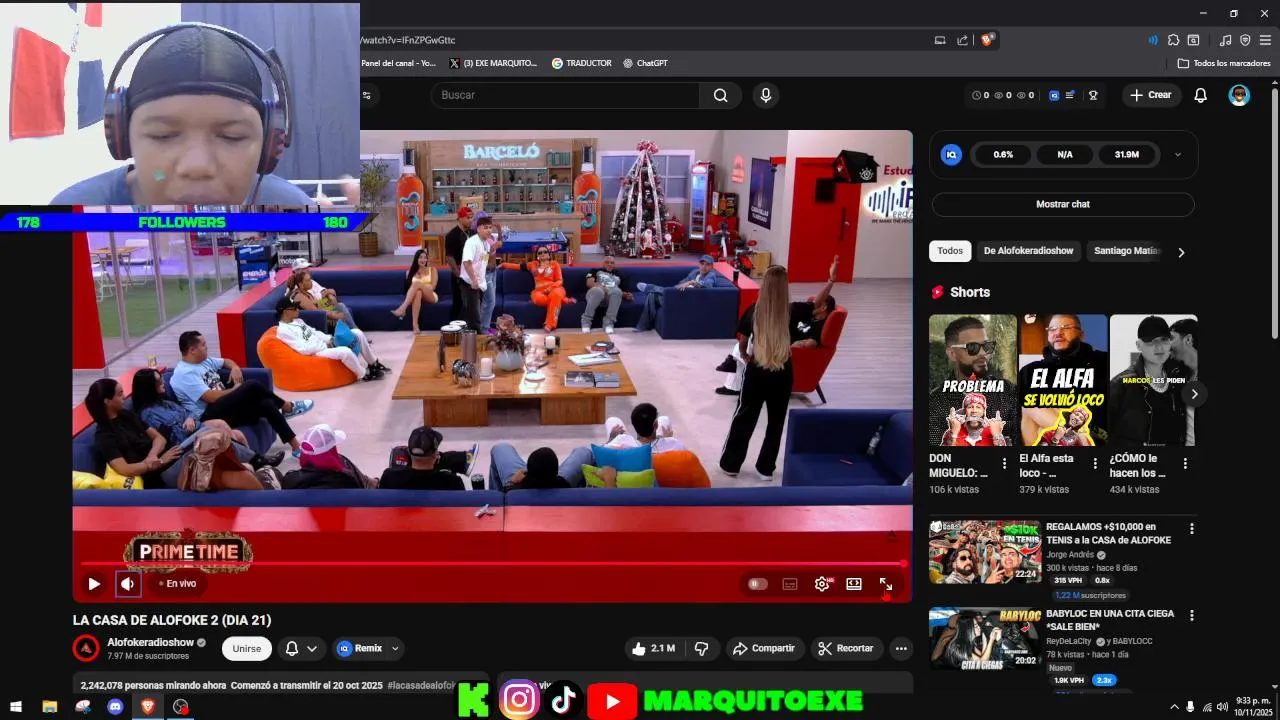Image resolution: width=1280 pixels, height=720 pixels.
Task: Click the YouTube search field
Action: pos(565,95)
